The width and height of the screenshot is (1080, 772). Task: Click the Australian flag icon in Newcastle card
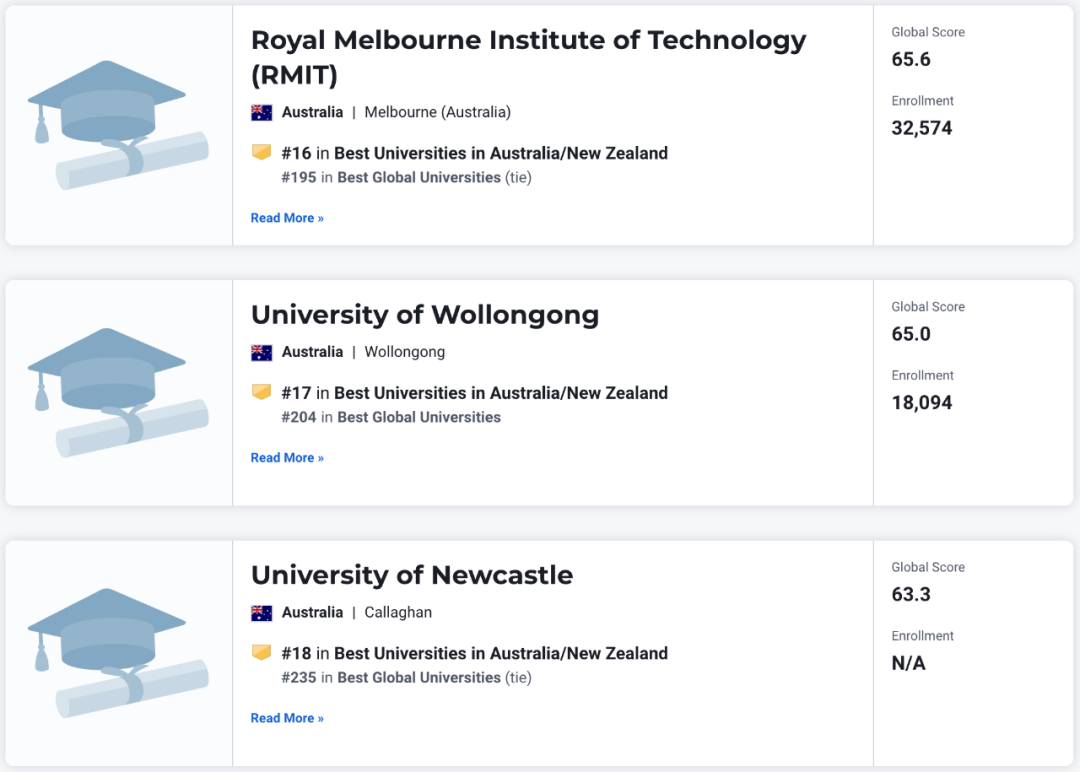click(262, 613)
